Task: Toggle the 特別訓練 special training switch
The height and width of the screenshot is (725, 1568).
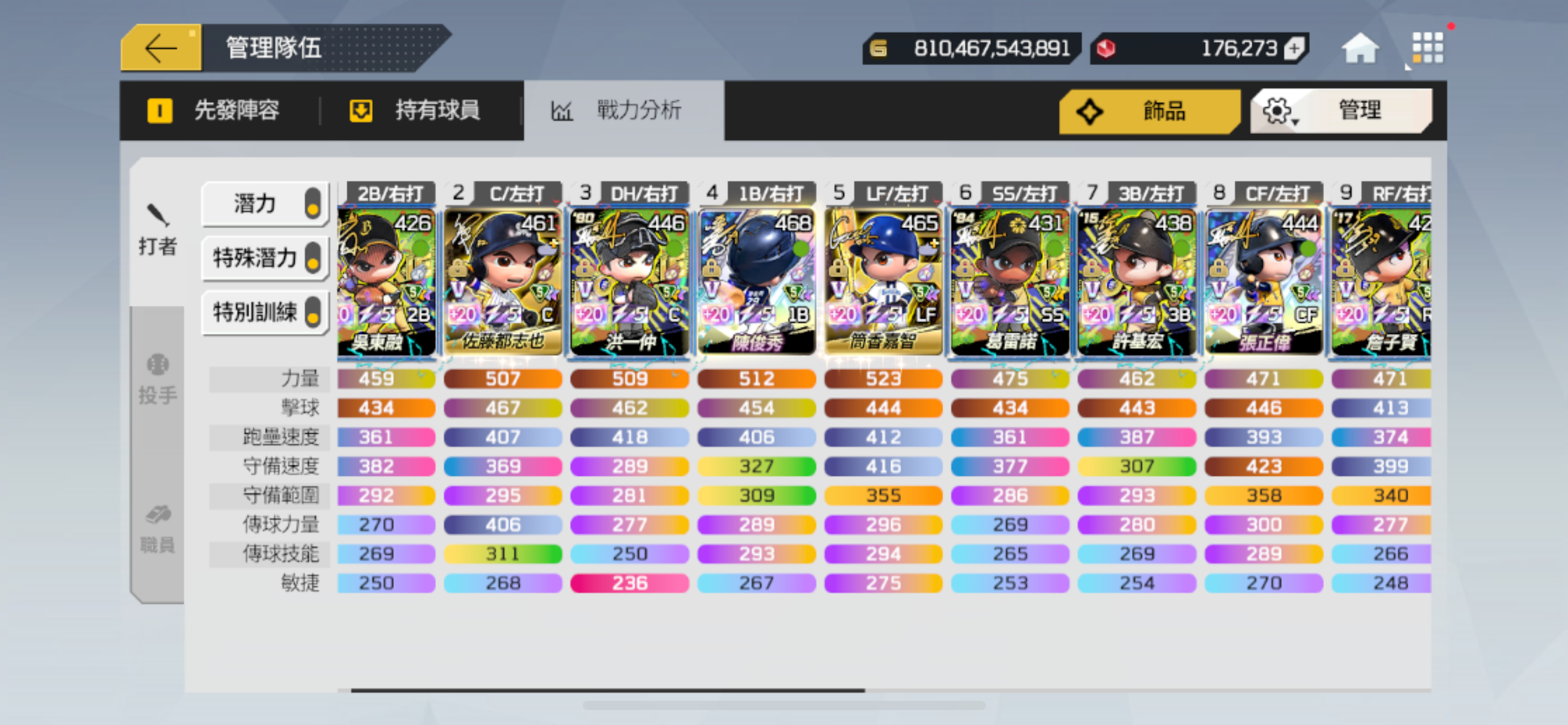Action: coord(313,311)
